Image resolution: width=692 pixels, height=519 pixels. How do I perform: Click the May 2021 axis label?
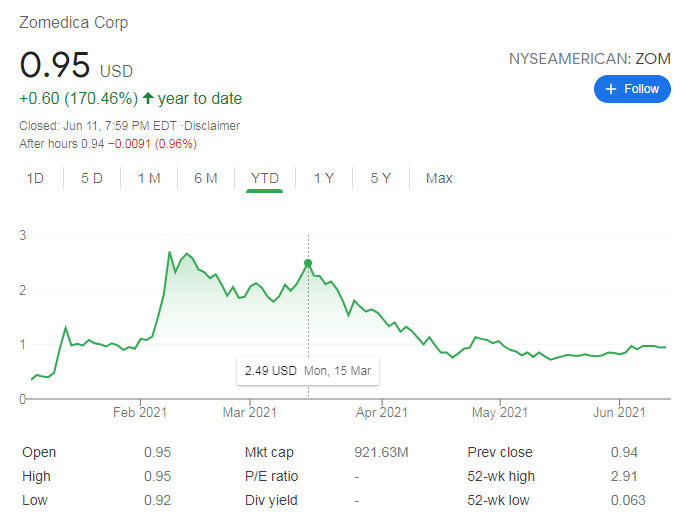500,412
